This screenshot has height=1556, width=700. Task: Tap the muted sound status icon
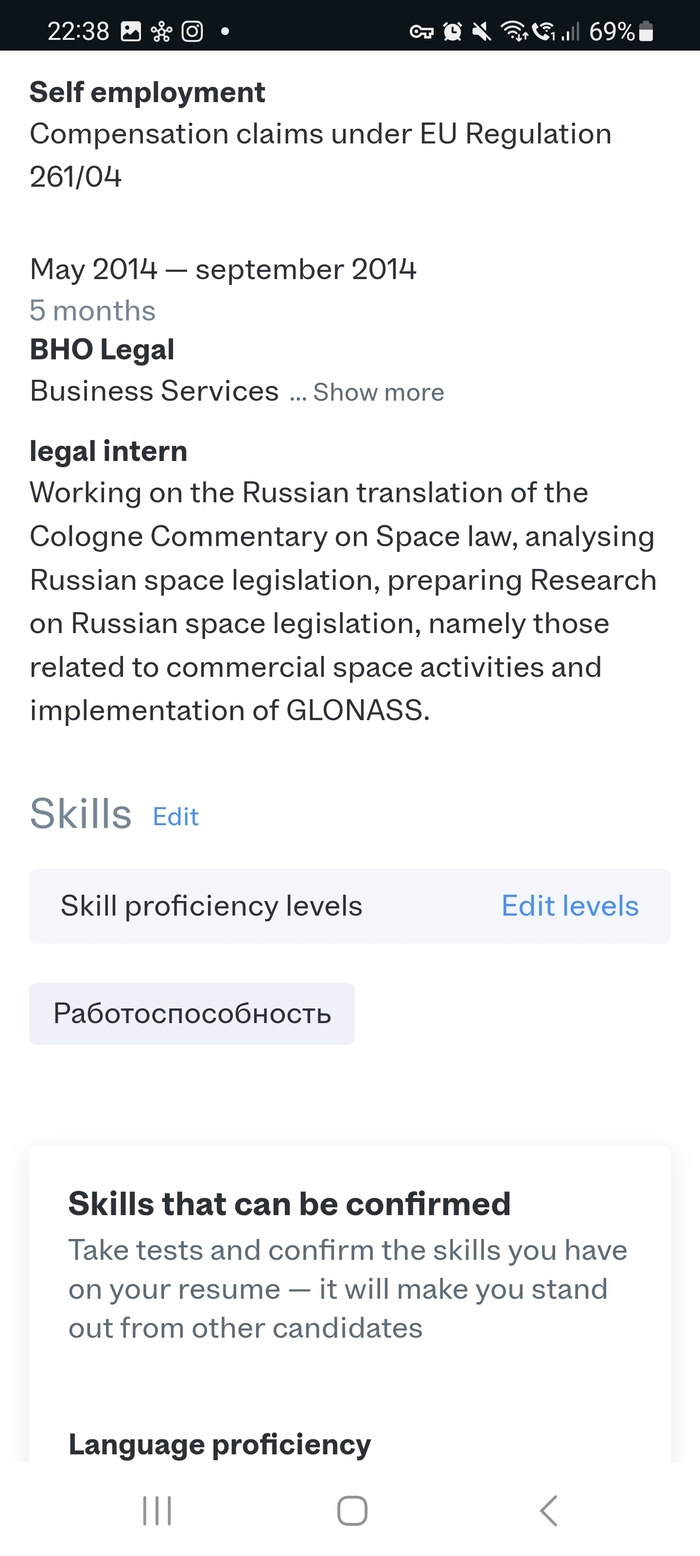tap(482, 32)
